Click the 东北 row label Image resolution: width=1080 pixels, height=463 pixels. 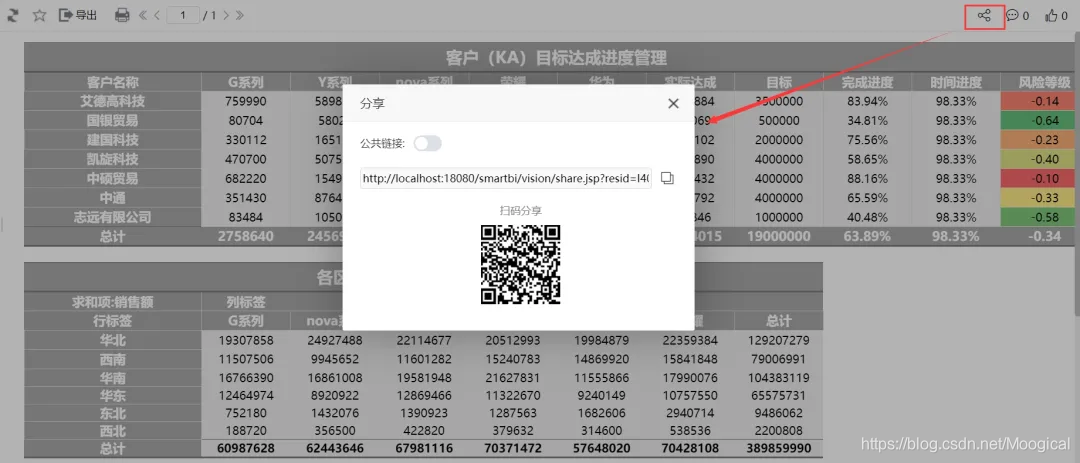(113, 413)
